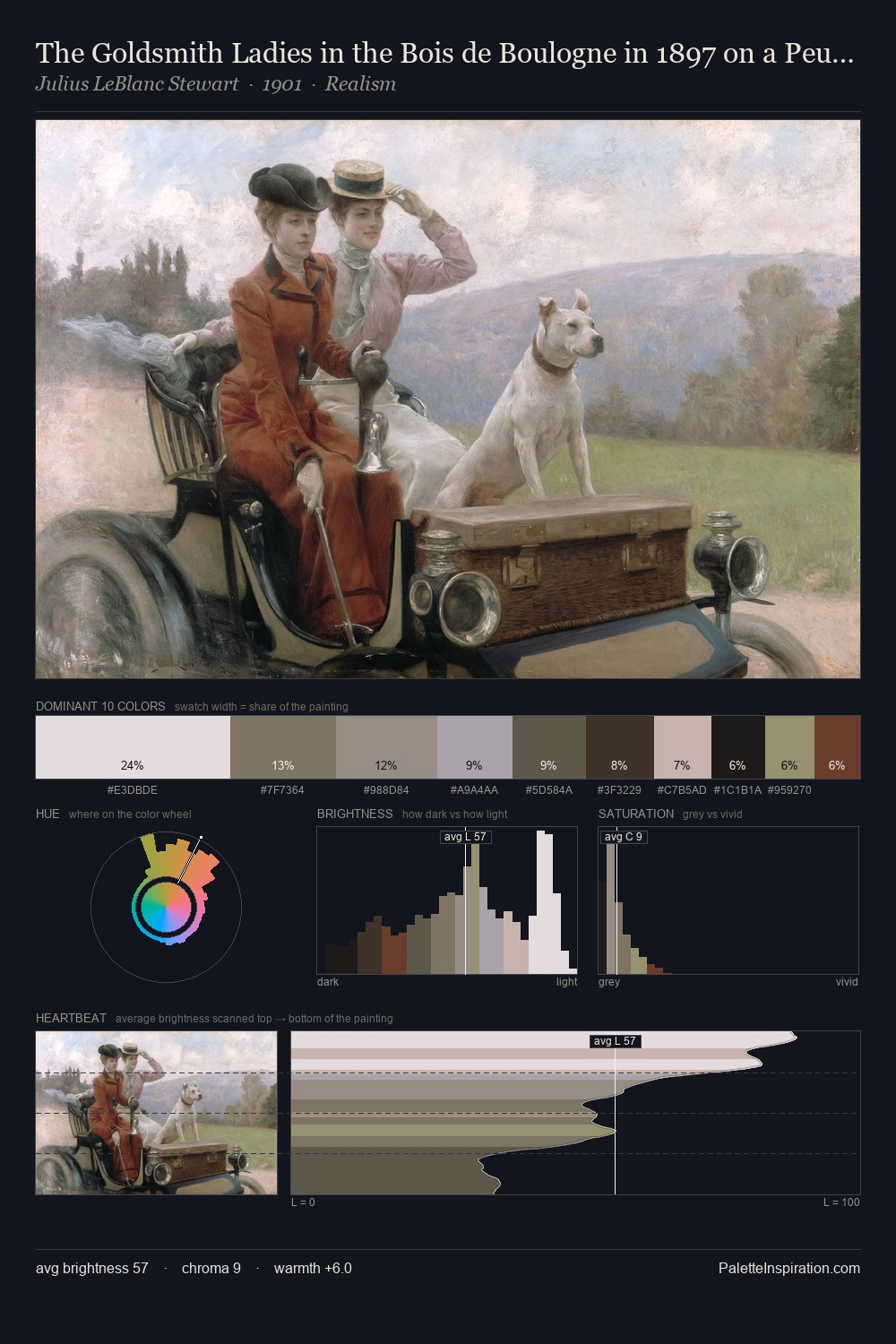896x1344 pixels.
Task: Select hex code #3F3229
Action: [620, 790]
